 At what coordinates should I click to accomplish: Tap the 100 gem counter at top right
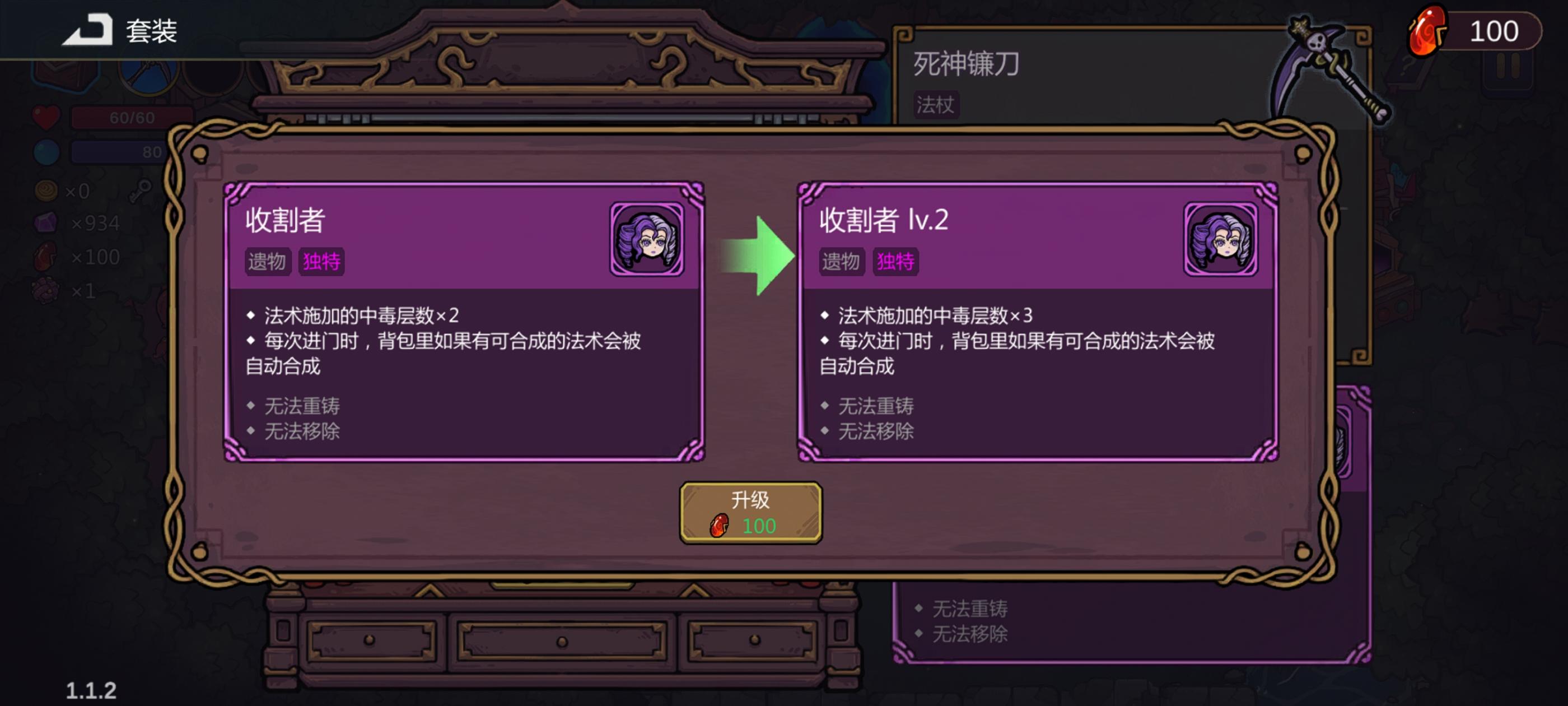tap(1494, 31)
